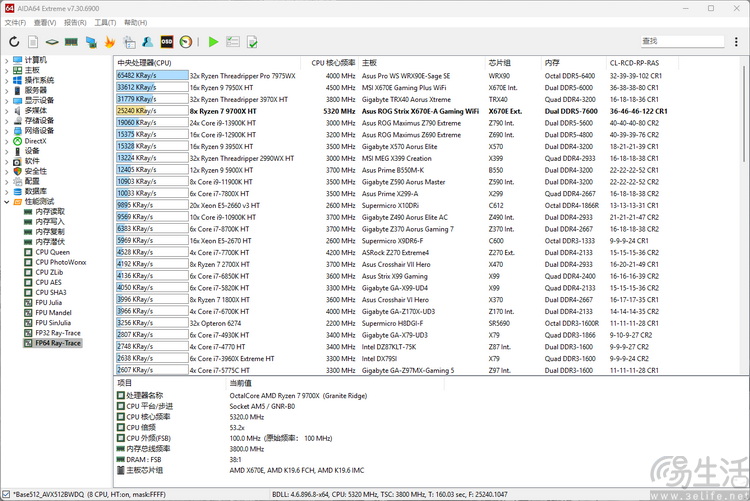Toggle the status bar checkbox at bottom-left
This screenshot has width=750, height=501.
pos(6,494)
